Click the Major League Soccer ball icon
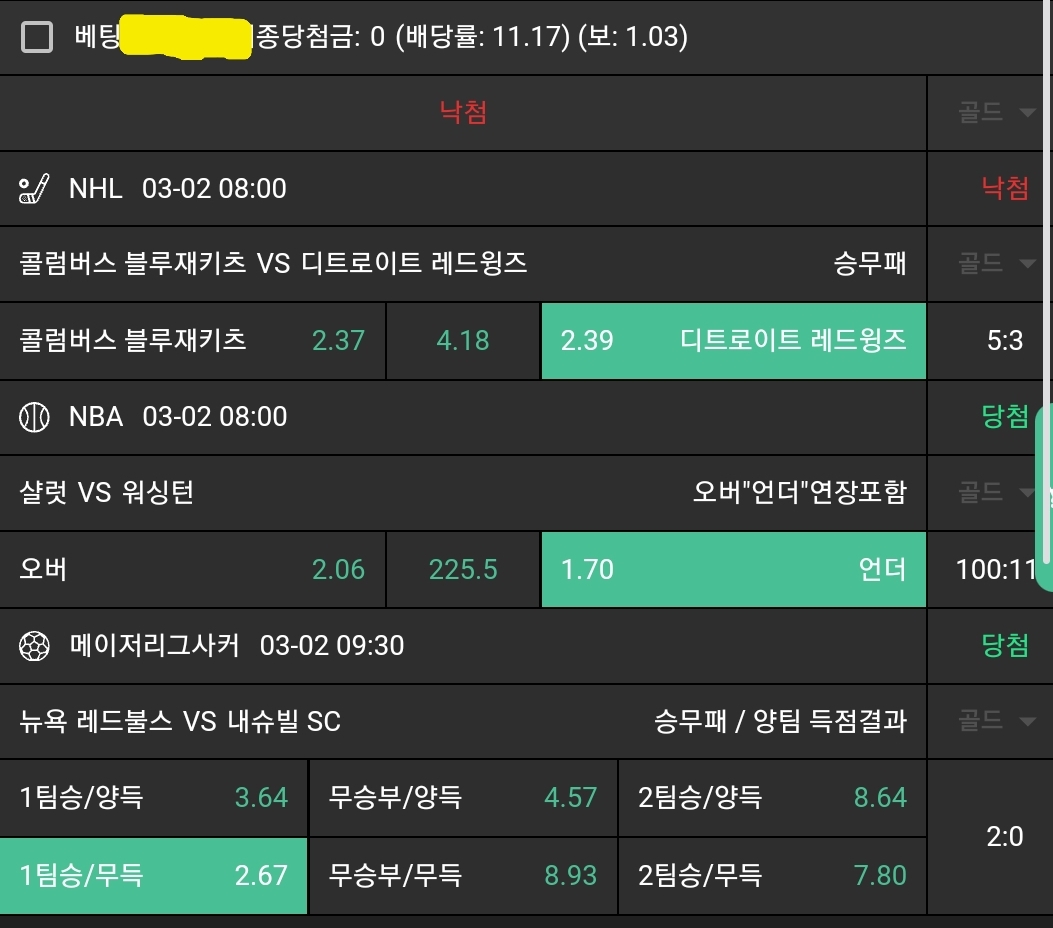The width and height of the screenshot is (1053, 928). 34,646
